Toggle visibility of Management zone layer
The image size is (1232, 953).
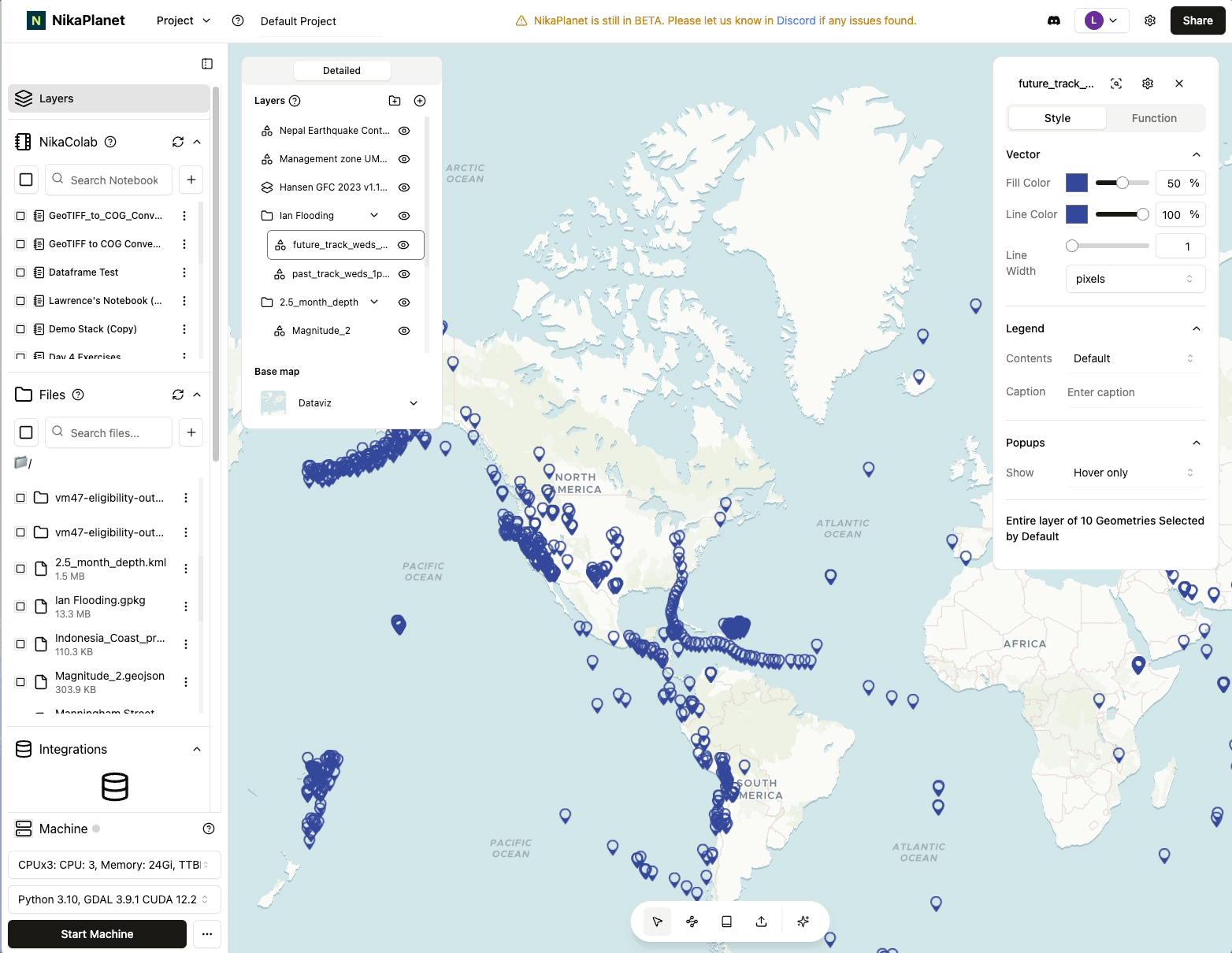coord(404,159)
